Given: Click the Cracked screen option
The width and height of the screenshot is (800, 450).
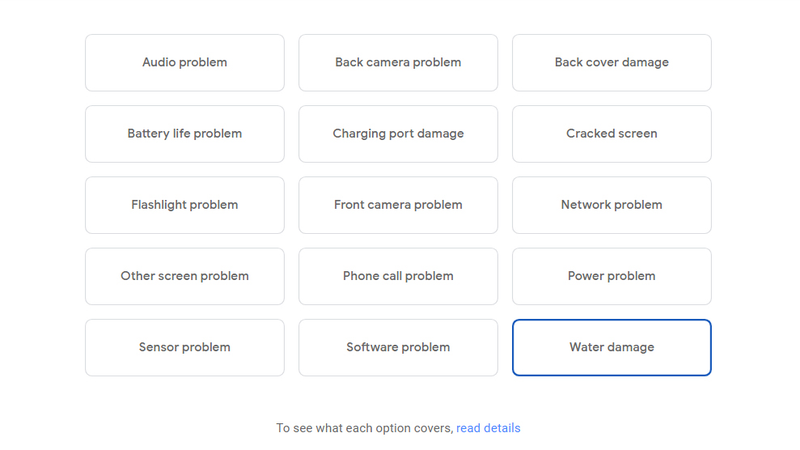Looking at the screenshot, I should click(612, 134).
